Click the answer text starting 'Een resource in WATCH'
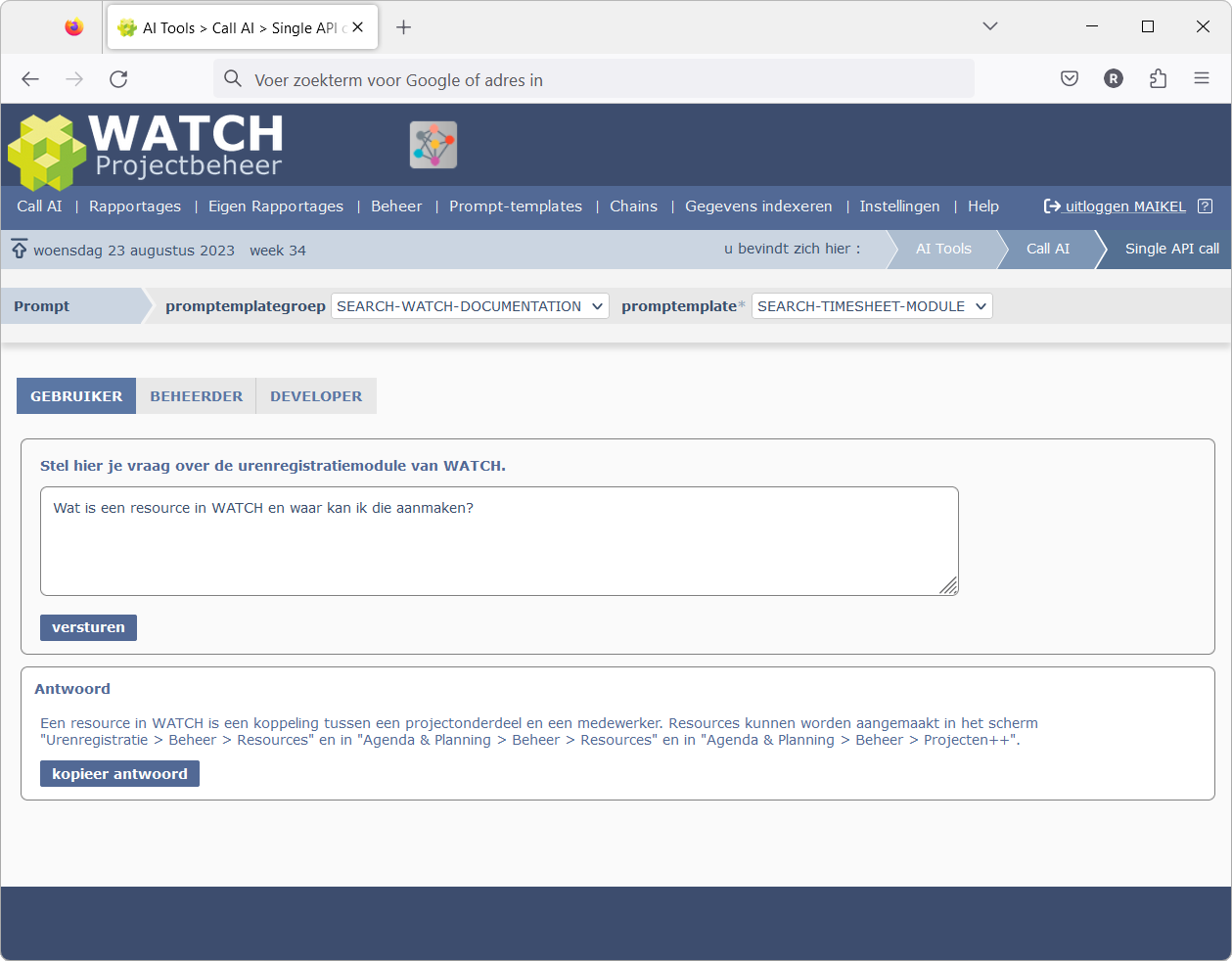The image size is (1232, 961). 539,732
